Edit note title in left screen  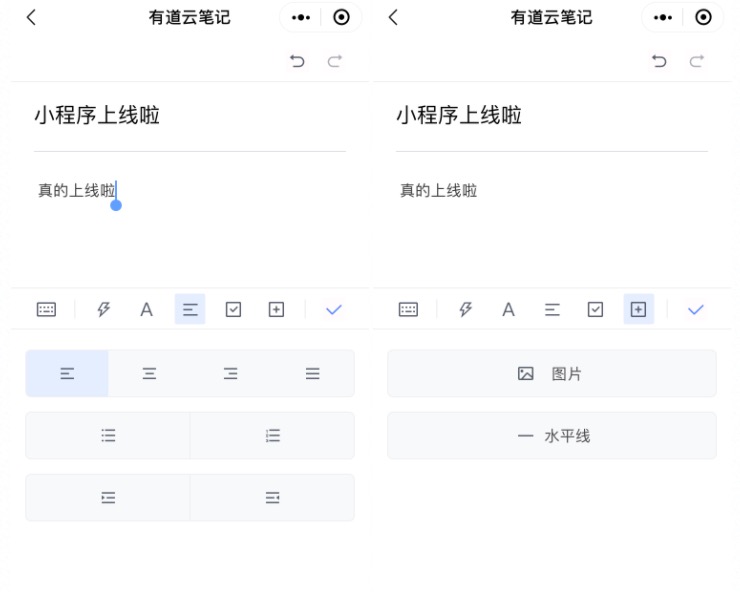pyautogui.click(x=97, y=115)
